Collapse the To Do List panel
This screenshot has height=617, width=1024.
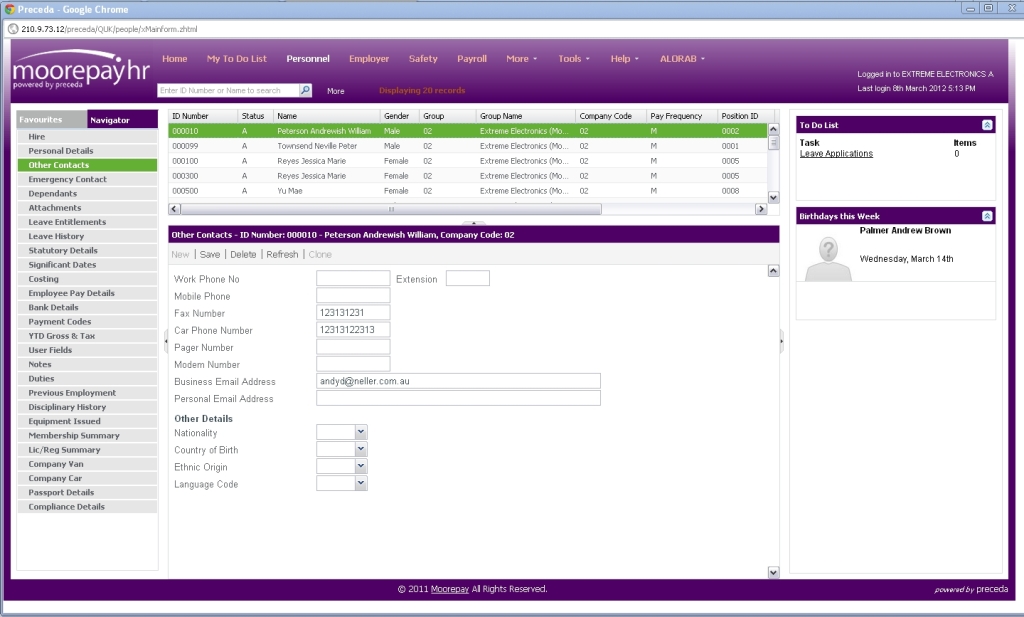[987, 125]
